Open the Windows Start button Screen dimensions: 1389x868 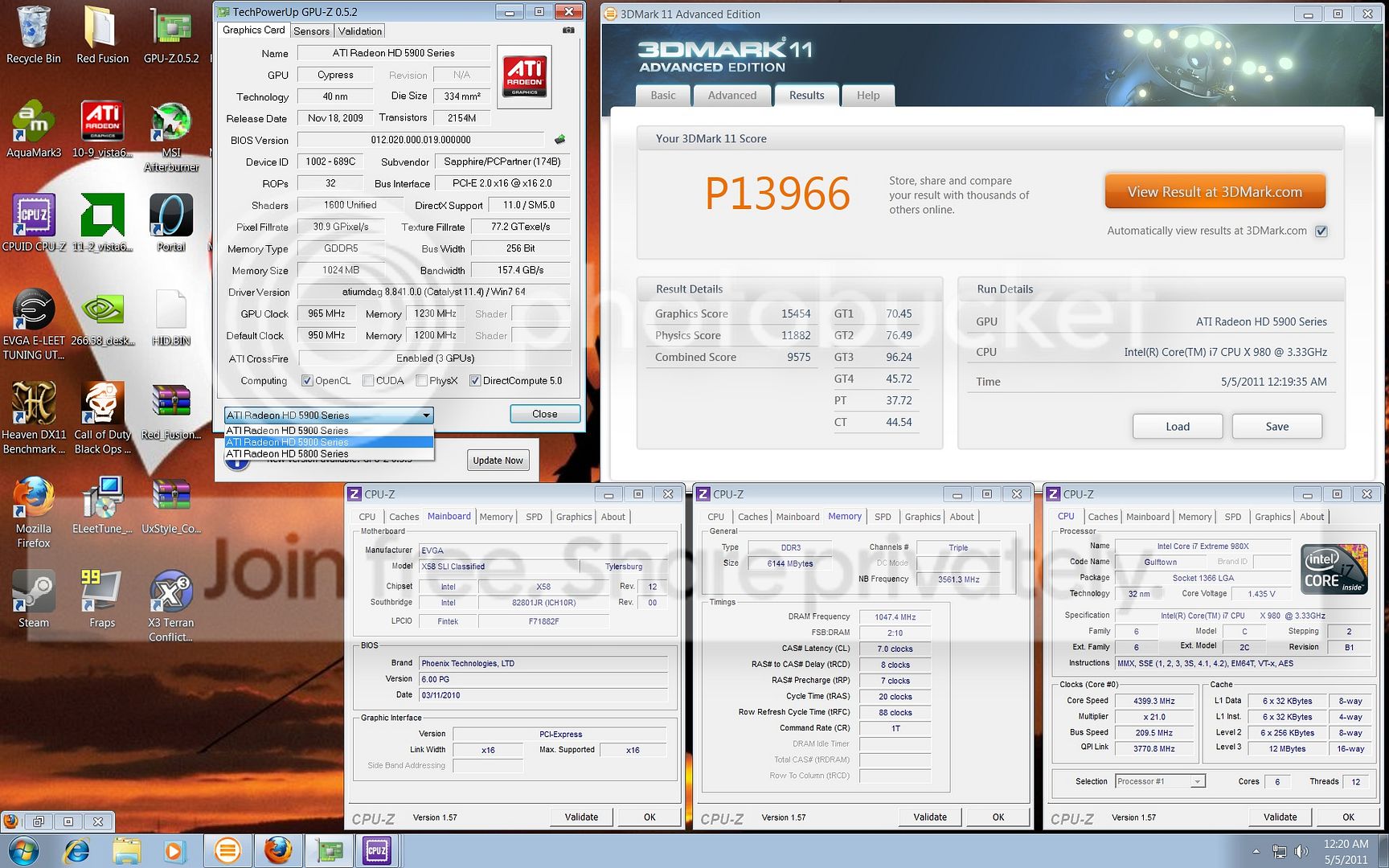click(x=22, y=850)
